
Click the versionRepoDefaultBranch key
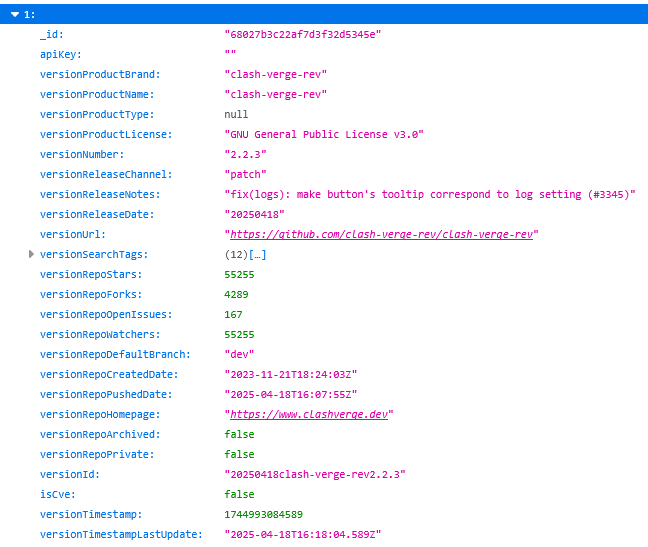click(115, 354)
